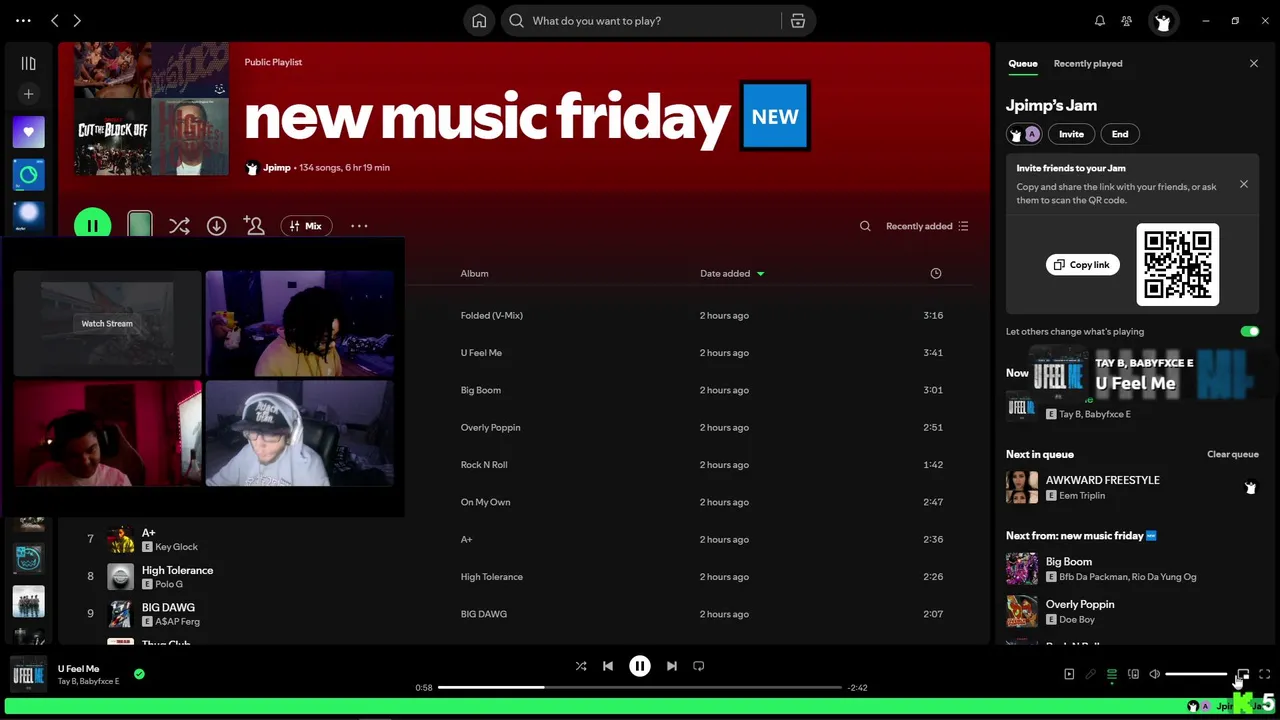Search within playlist magnifier icon
The height and width of the screenshot is (720, 1280).
(x=865, y=226)
